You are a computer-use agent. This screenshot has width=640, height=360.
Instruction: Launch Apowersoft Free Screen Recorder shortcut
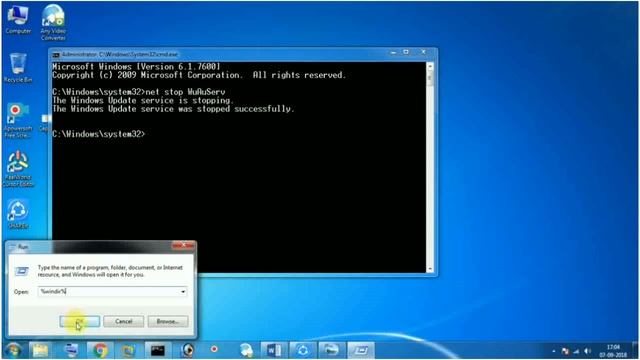tap(18, 120)
